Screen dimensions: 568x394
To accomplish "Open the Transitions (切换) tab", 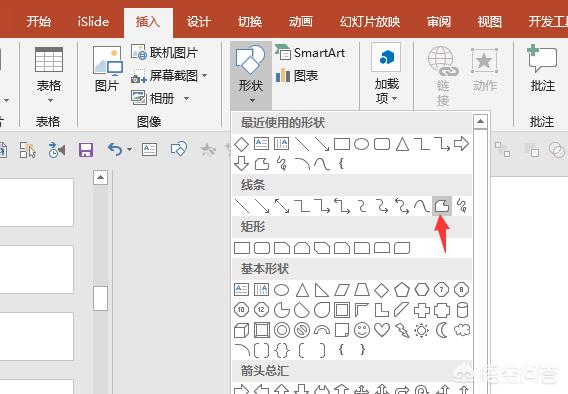I will 250,22.
